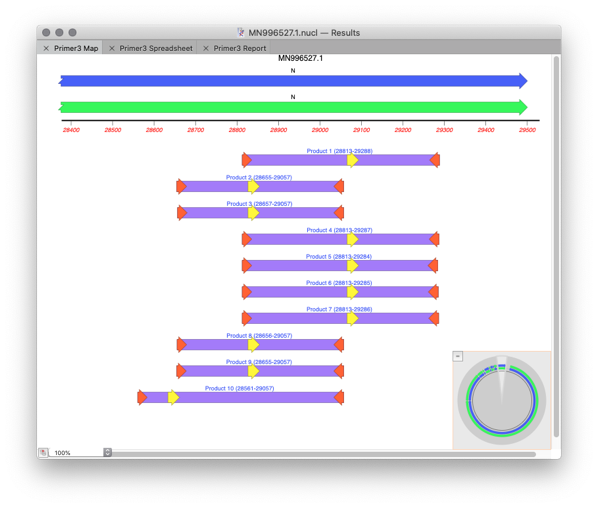The width and height of the screenshot is (598, 508).
Task: Click the circular genome view thumbnail
Action: click(x=502, y=400)
